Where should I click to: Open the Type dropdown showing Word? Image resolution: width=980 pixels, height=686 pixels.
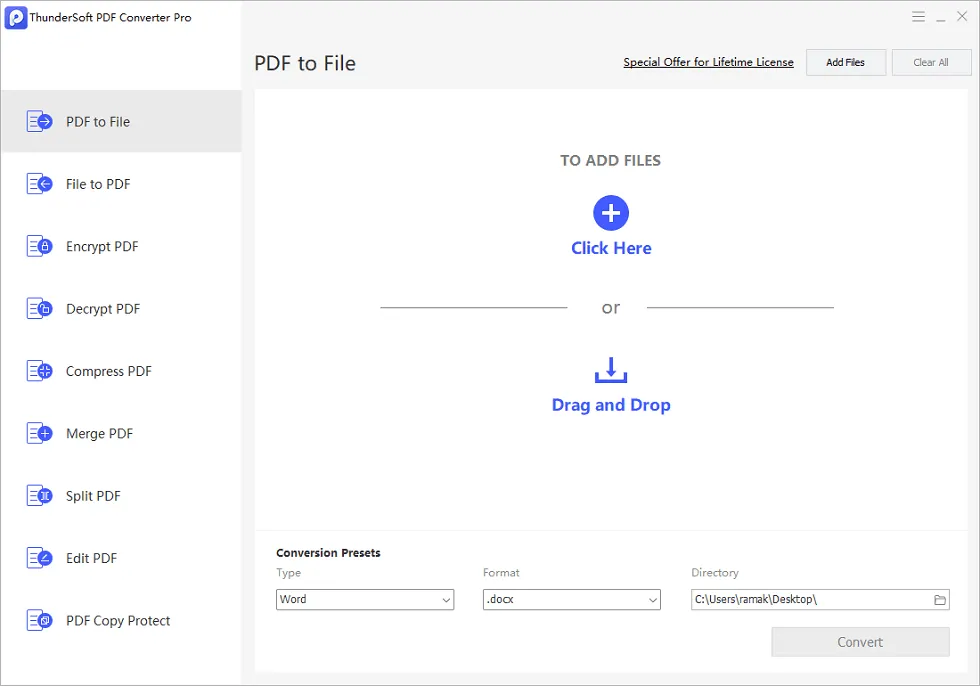pyautogui.click(x=365, y=599)
